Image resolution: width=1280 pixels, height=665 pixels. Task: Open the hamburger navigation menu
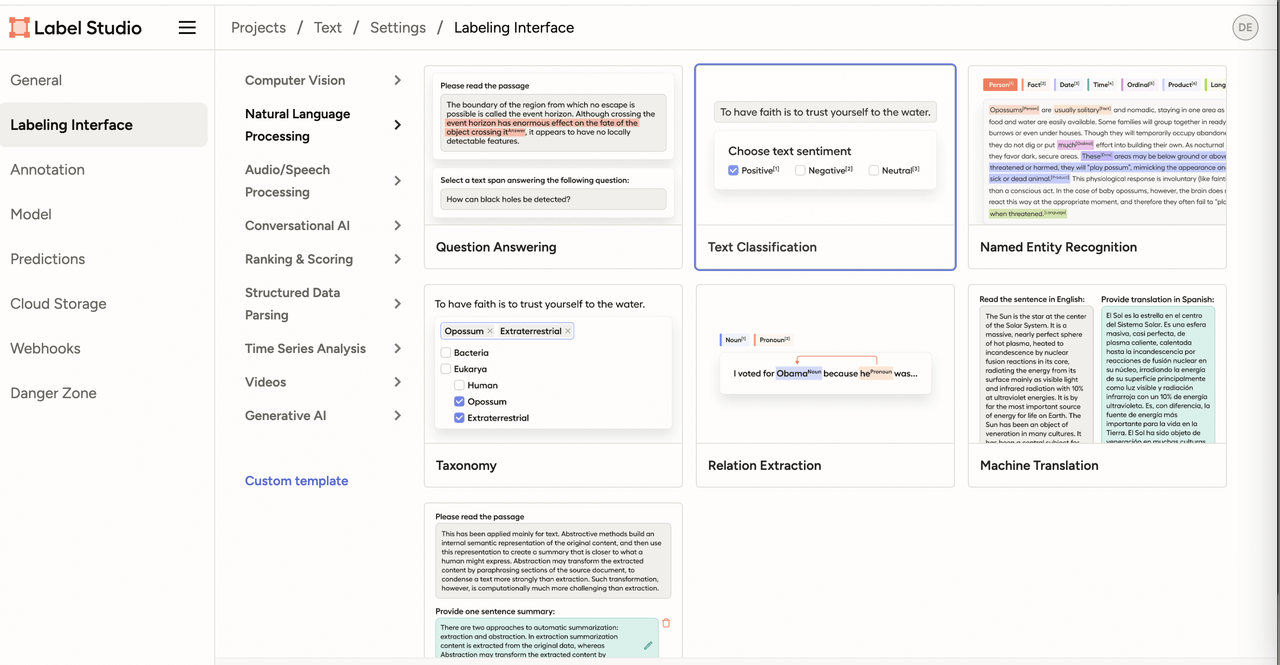[x=187, y=28]
